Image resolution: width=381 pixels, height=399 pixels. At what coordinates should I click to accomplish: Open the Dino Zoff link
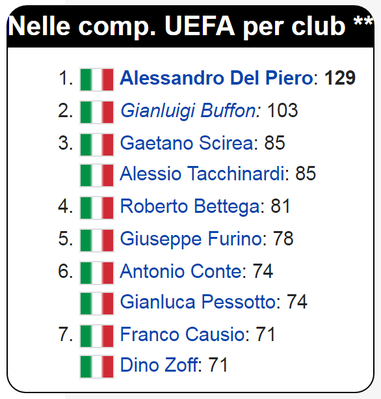(159, 365)
